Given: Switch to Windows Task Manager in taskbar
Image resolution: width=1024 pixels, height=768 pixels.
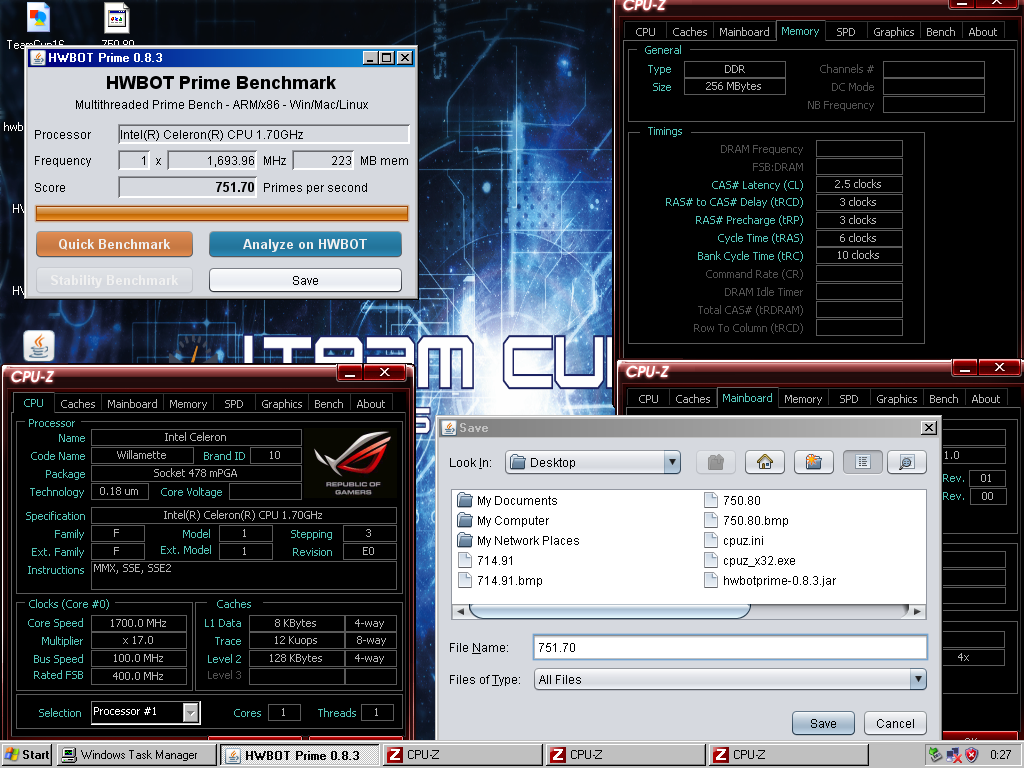Looking at the screenshot, I should pos(136,755).
